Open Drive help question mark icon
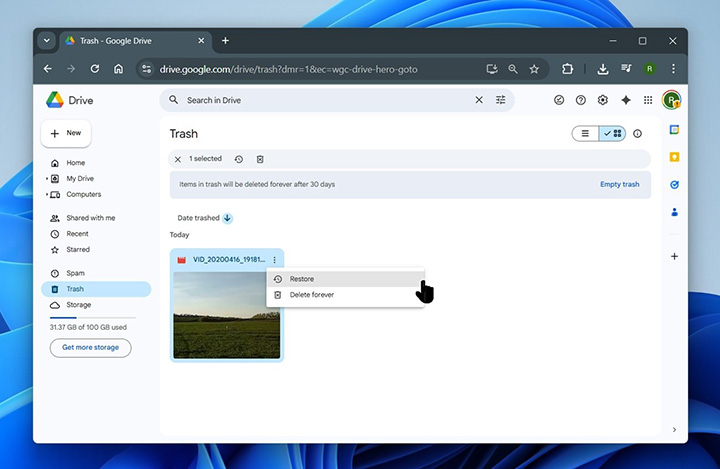Screen dimensions: 720x469 point(581,100)
